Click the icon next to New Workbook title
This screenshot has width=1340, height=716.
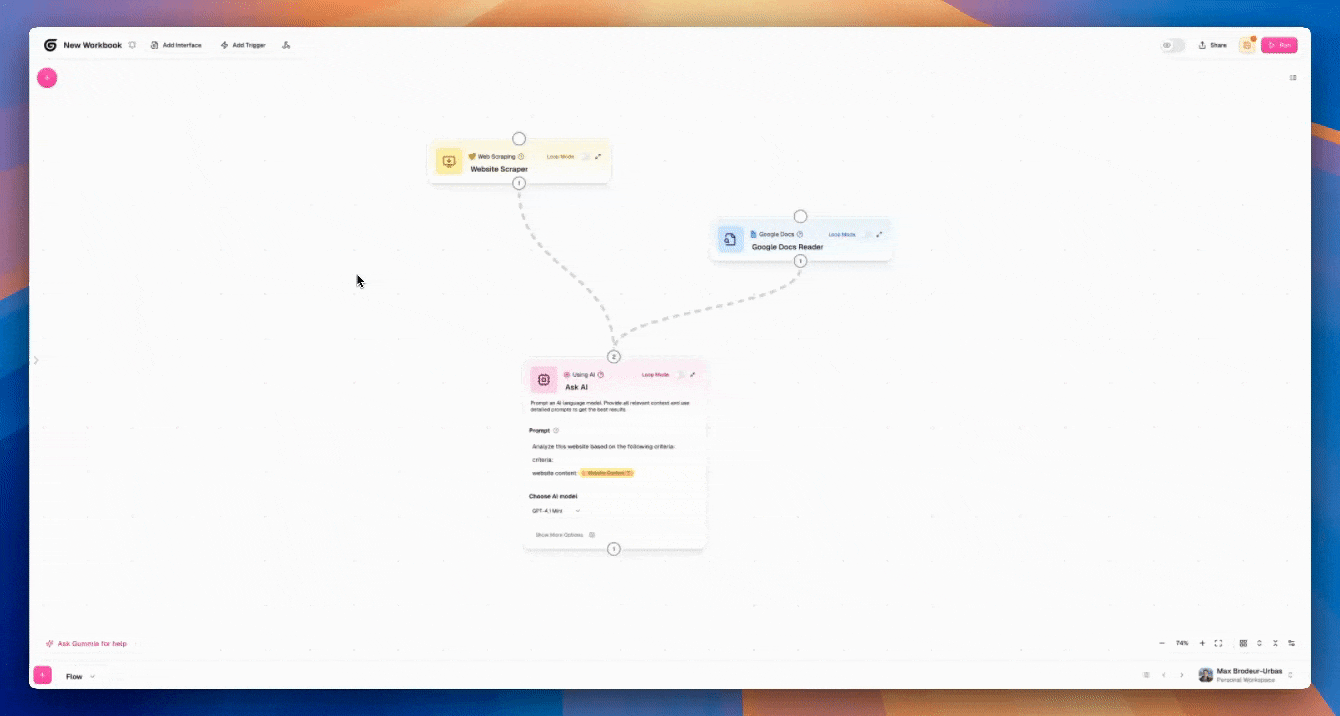132,45
